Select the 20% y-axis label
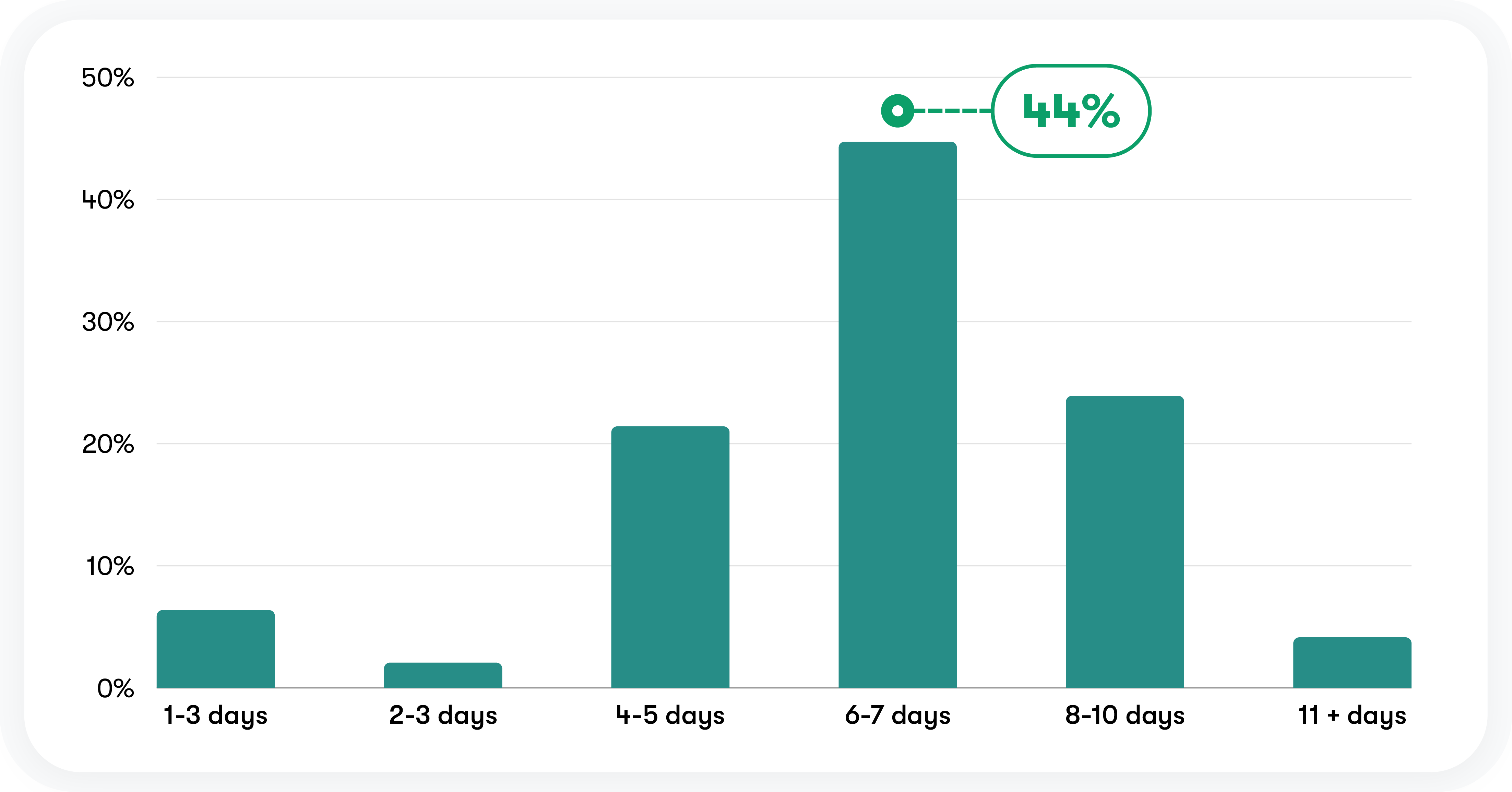Image resolution: width=1512 pixels, height=792 pixels. [x=108, y=444]
